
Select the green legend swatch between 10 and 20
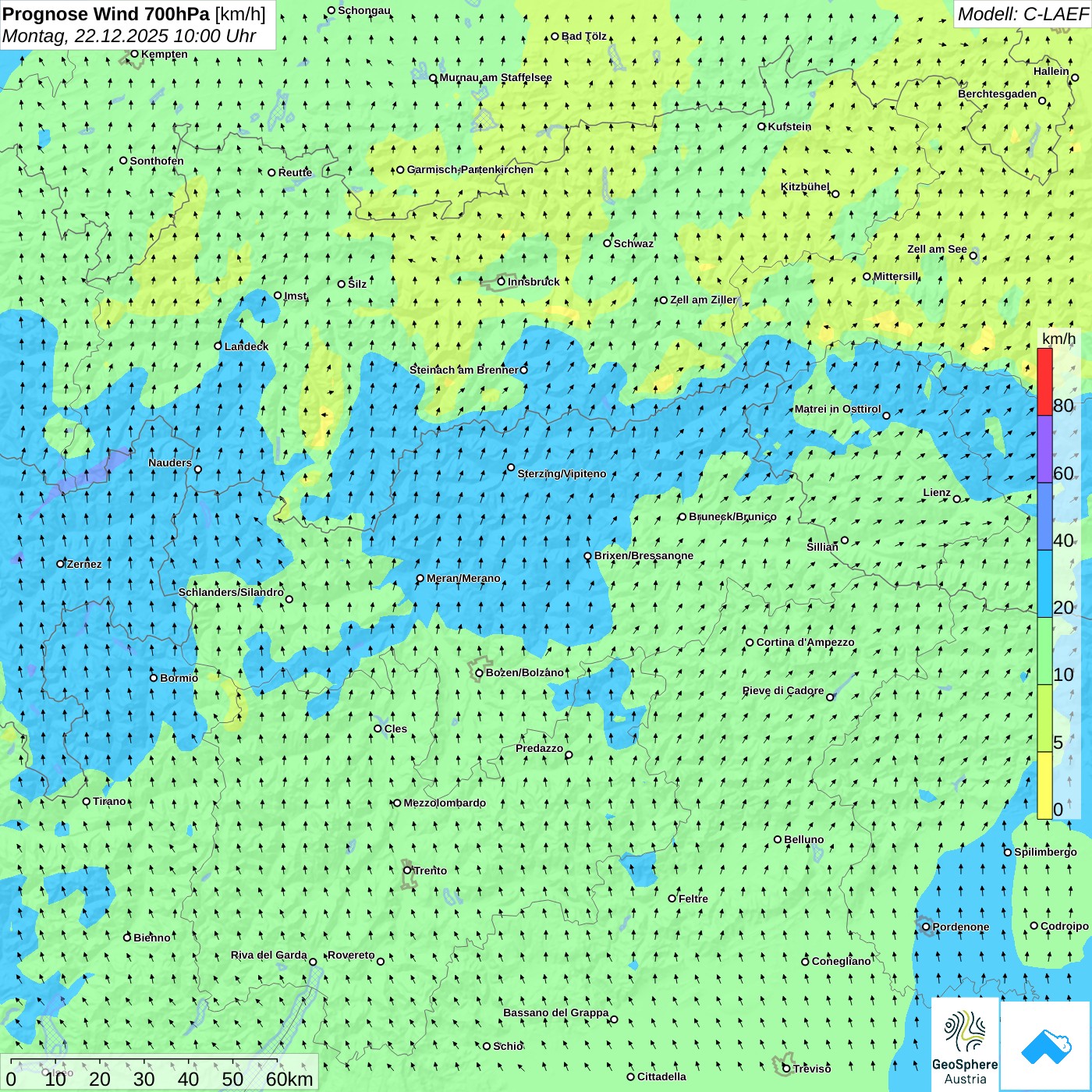1044,651
